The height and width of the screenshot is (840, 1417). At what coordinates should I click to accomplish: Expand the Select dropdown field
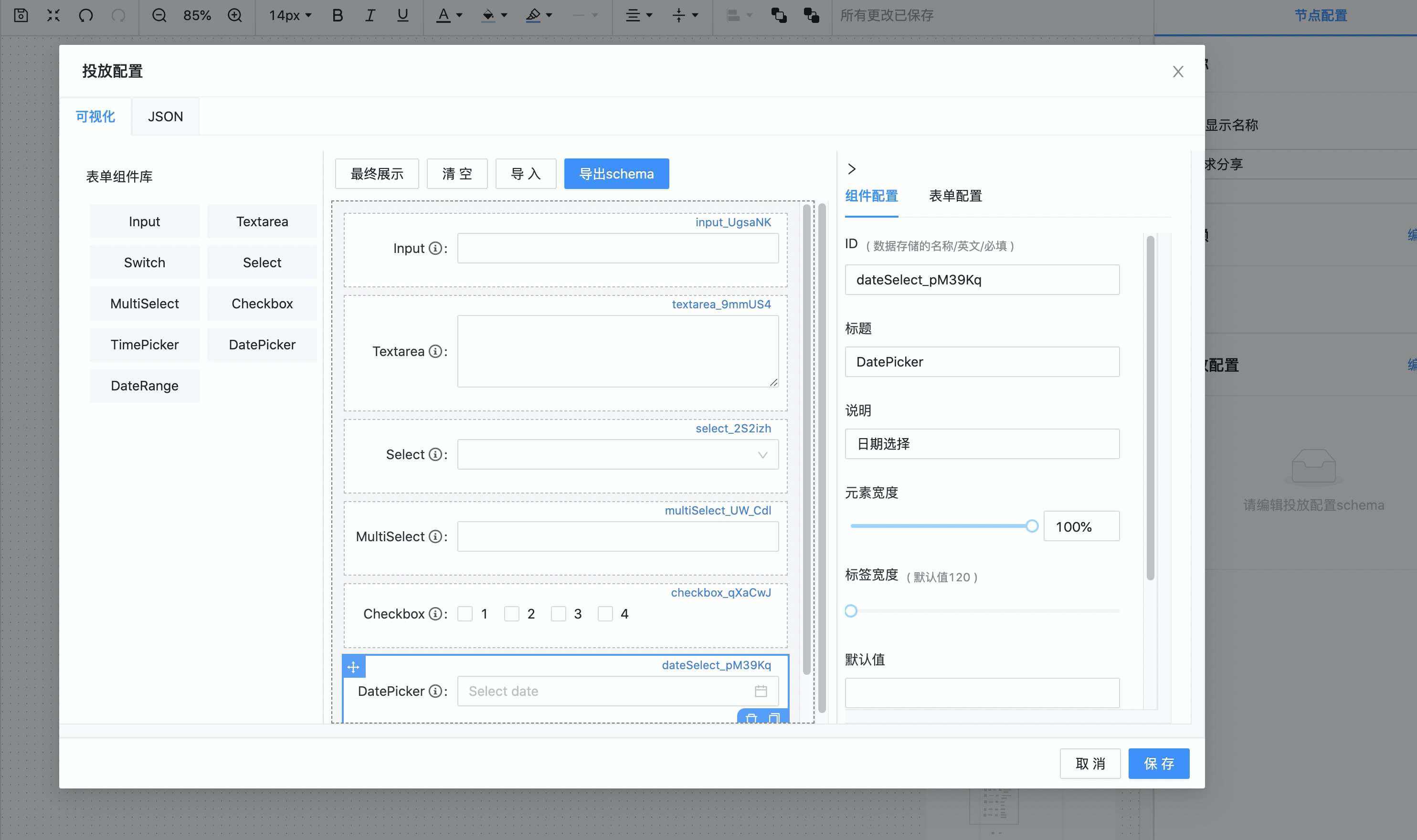click(763, 454)
